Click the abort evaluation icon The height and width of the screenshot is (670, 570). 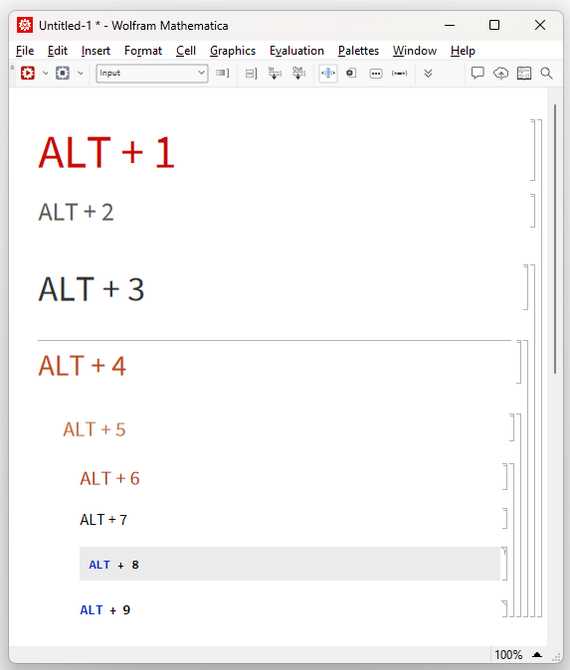[62, 73]
